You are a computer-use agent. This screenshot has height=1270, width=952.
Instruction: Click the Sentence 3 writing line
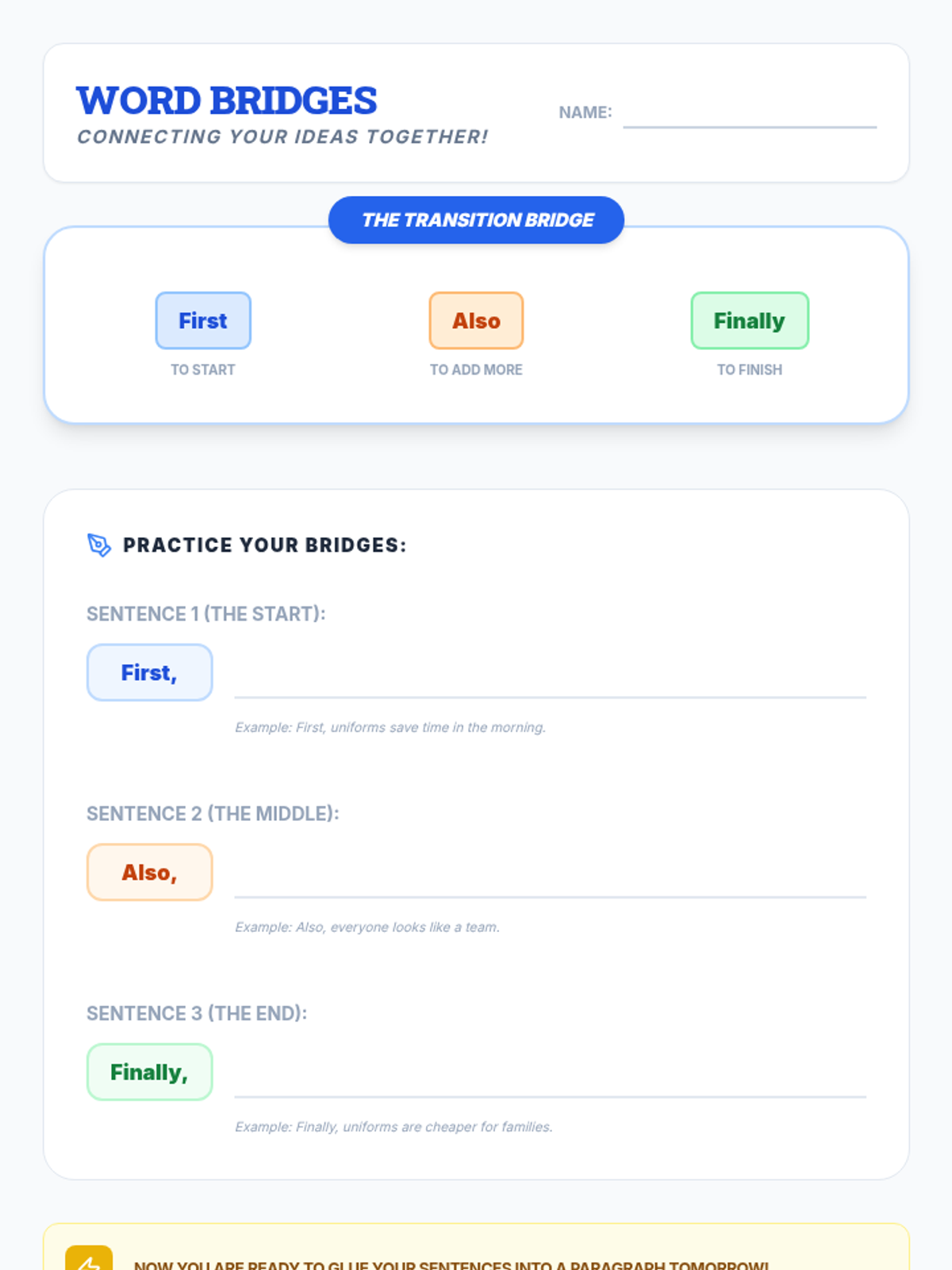[550, 1083]
